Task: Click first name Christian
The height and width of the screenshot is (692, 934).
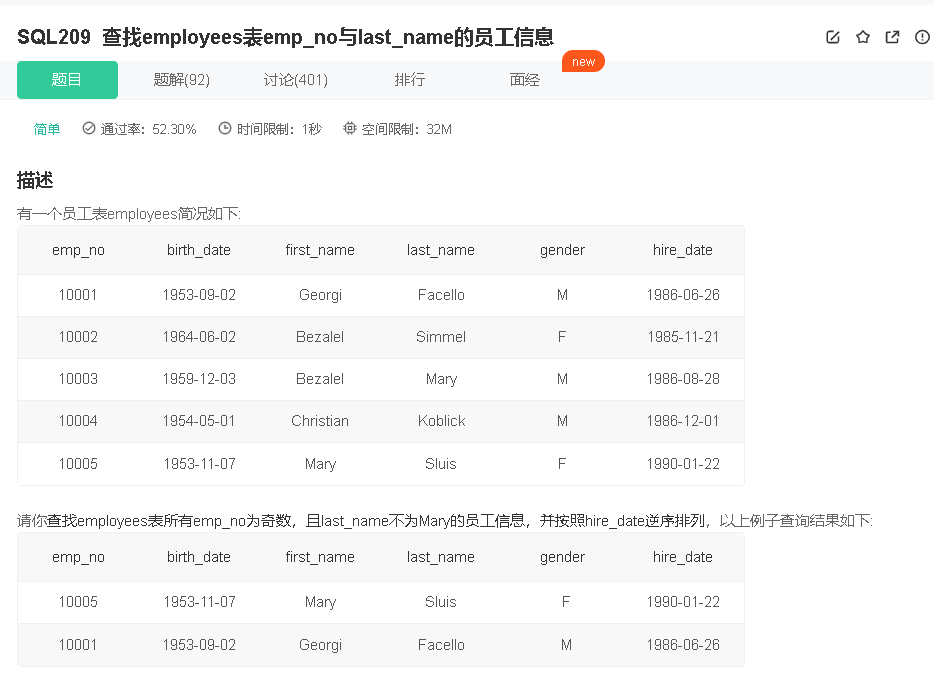Action: 320,421
